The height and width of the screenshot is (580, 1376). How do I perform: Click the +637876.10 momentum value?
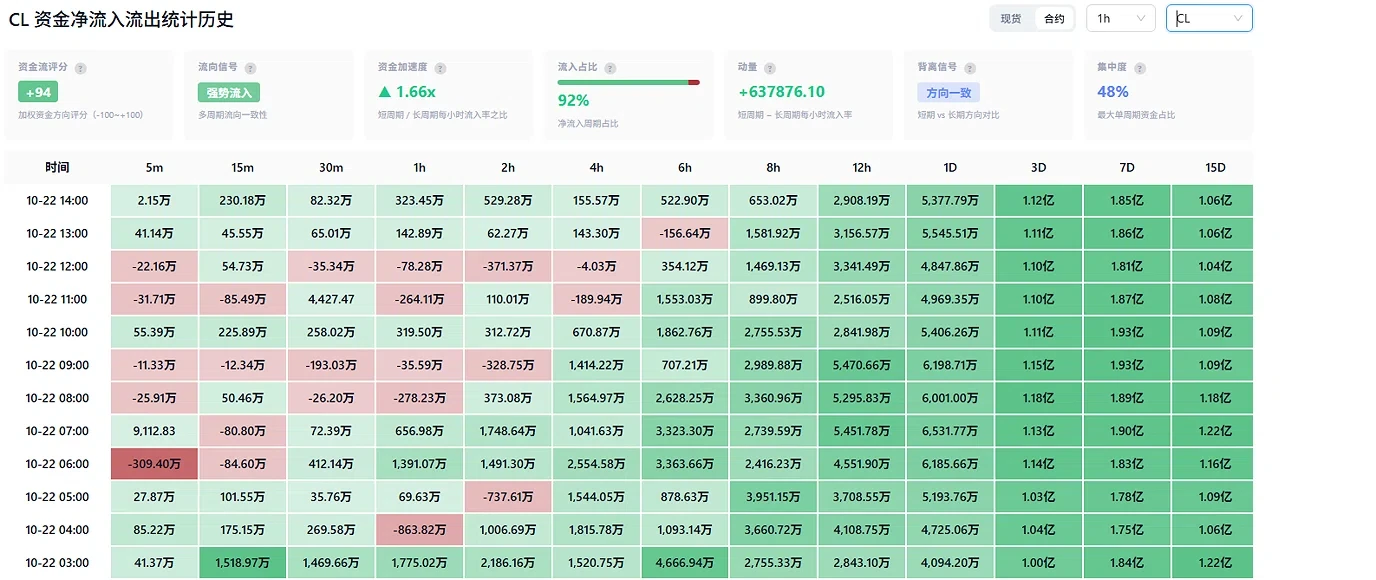781,92
